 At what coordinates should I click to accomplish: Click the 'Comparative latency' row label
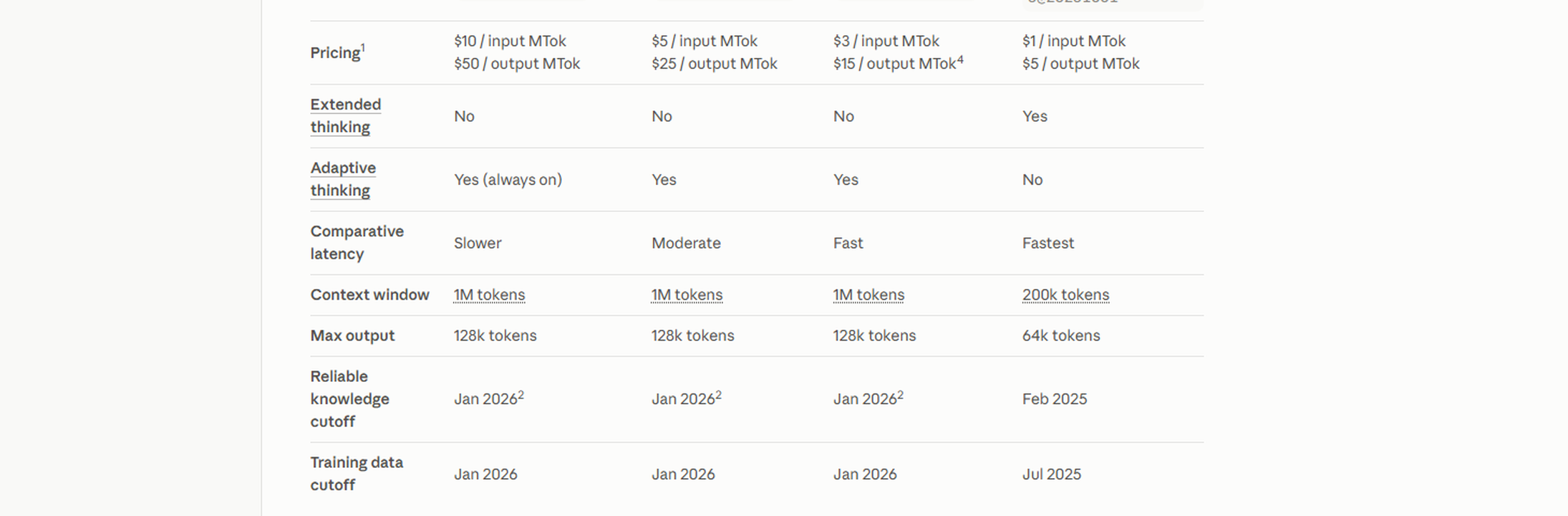357,243
